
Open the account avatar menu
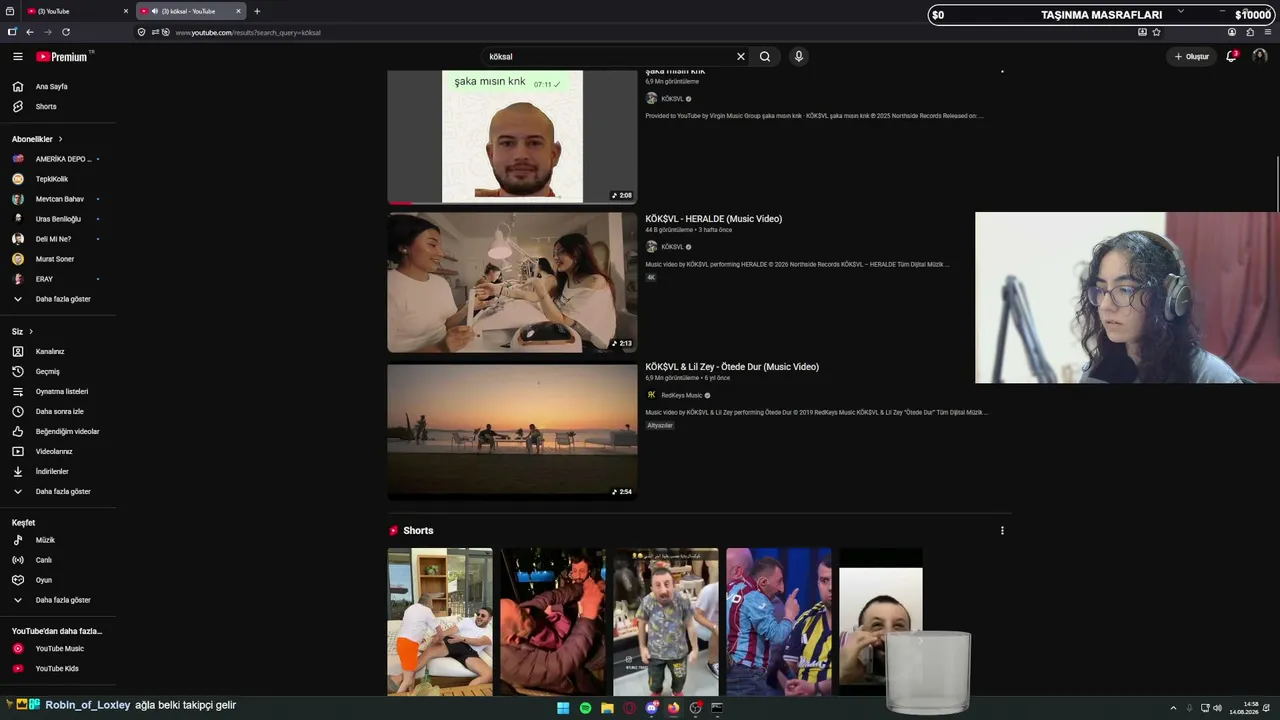[1260, 56]
